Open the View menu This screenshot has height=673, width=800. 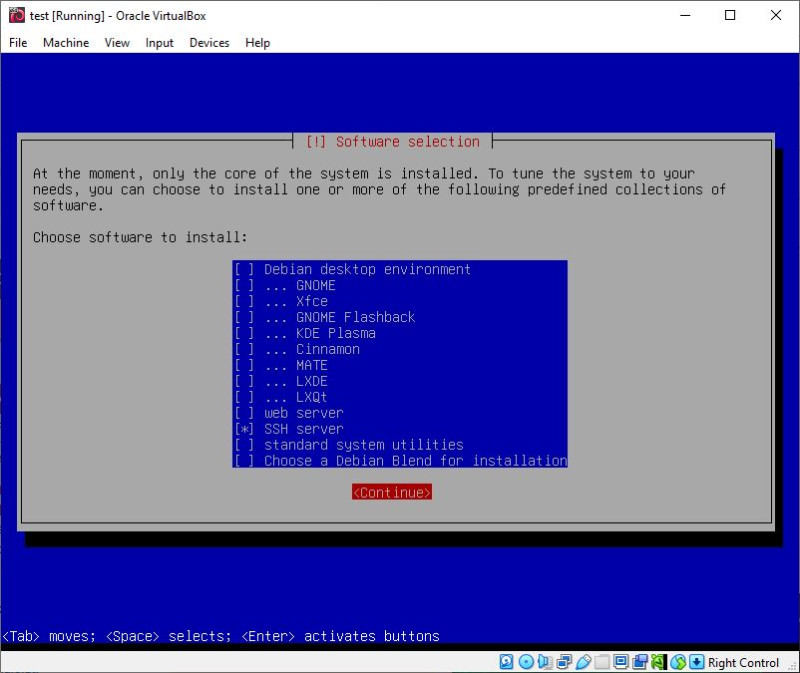[117, 42]
